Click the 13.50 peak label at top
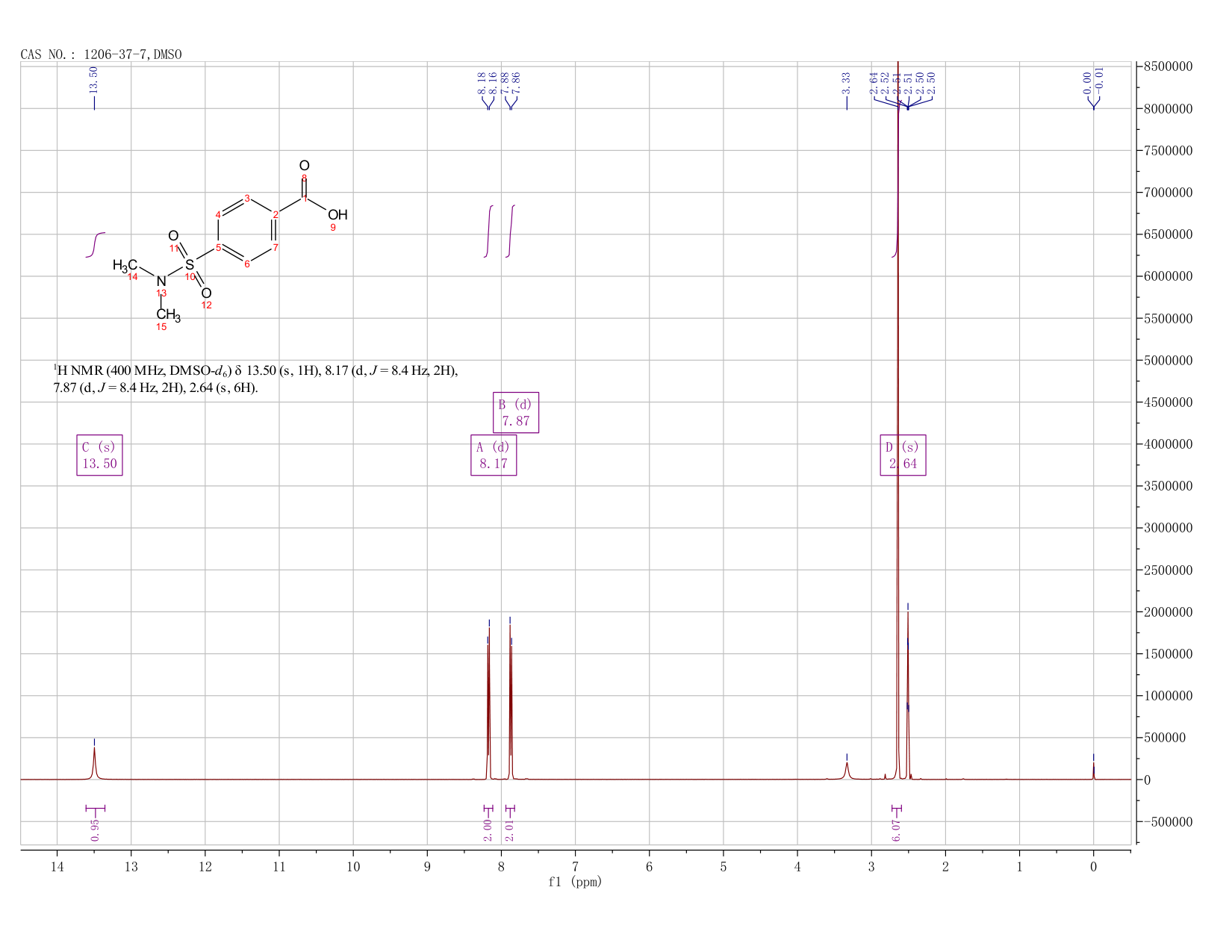 click(93, 80)
